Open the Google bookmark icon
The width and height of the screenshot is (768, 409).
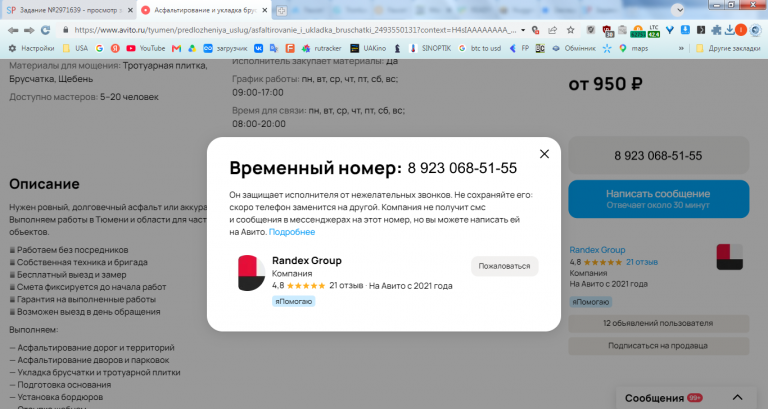point(99,48)
